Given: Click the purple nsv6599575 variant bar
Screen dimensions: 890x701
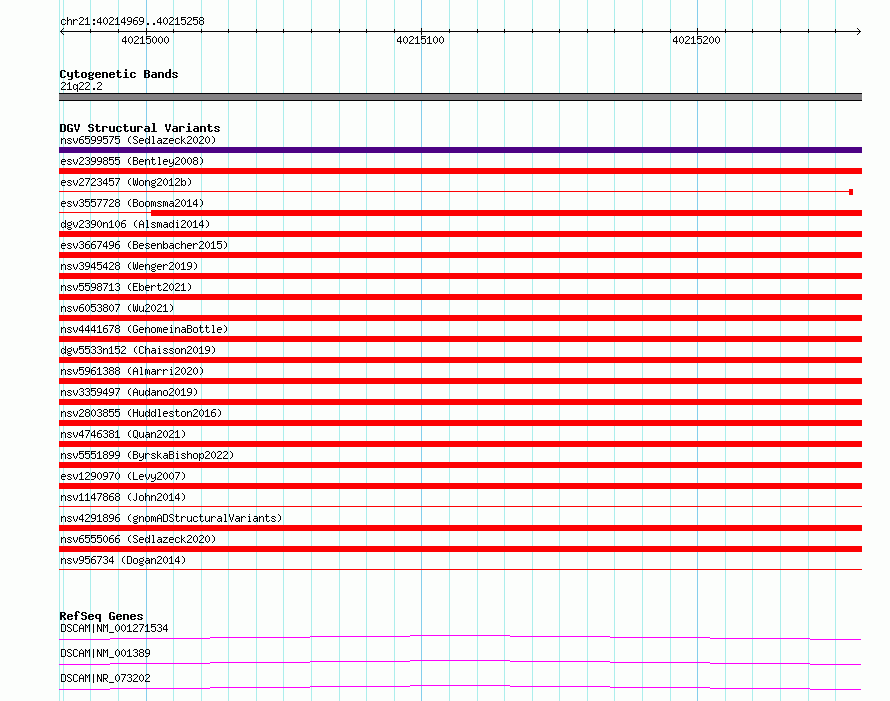Looking at the screenshot, I should coord(460,150).
